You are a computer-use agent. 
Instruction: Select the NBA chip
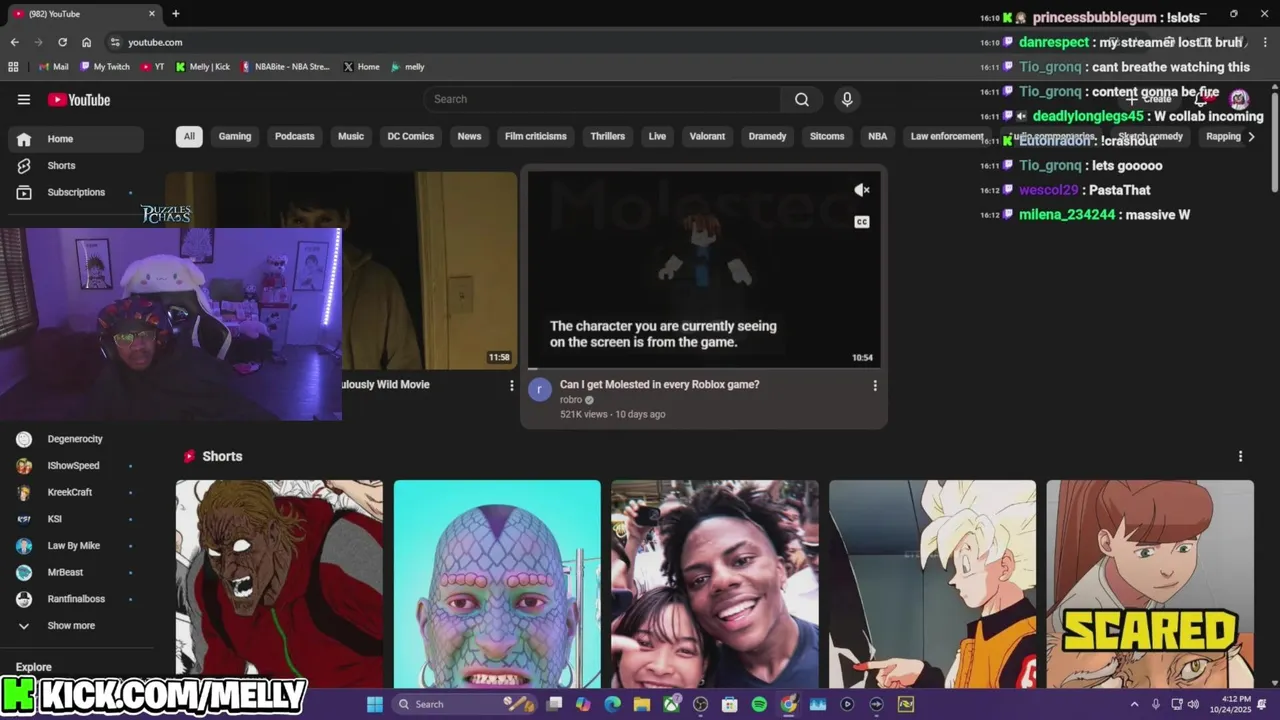pos(878,136)
